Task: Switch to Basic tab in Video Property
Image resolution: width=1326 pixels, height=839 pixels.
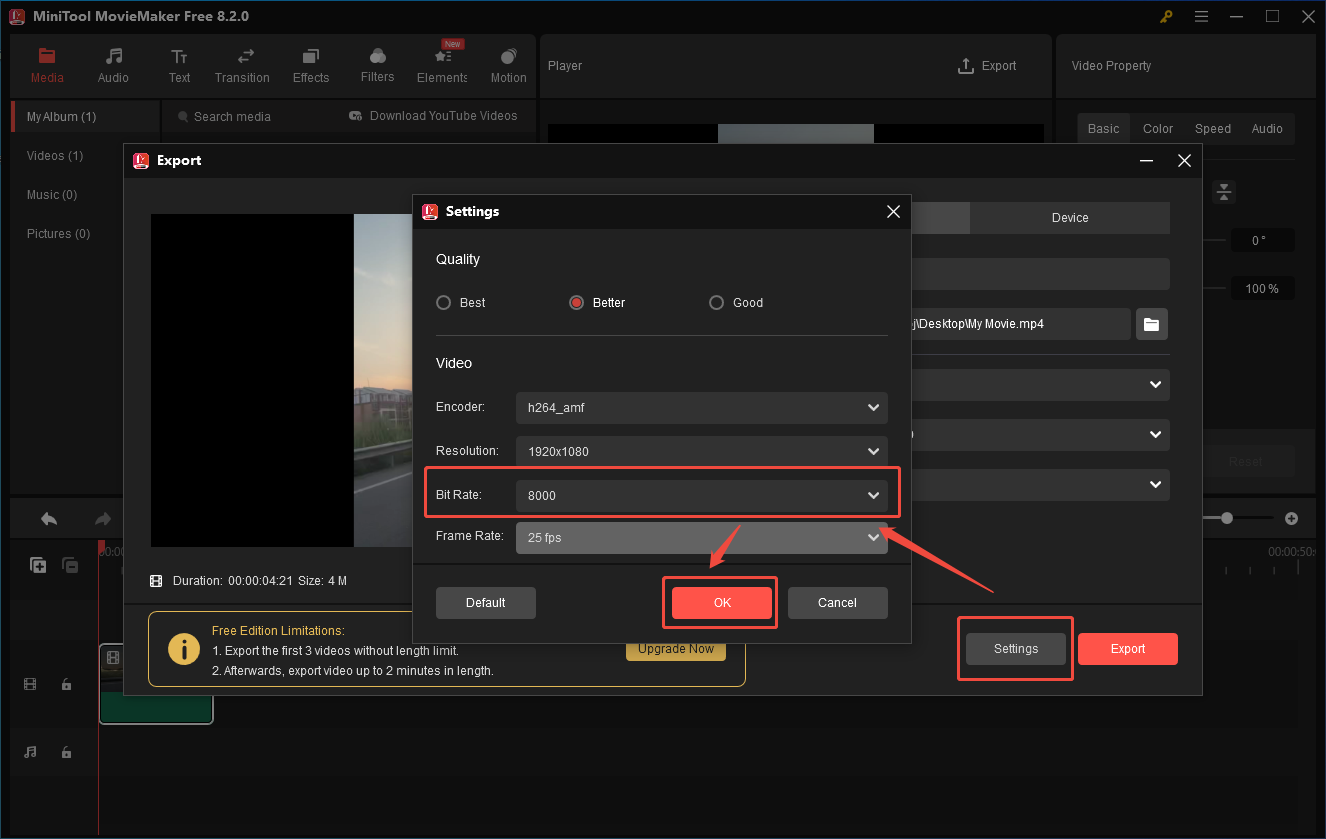Action: [x=1103, y=129]
